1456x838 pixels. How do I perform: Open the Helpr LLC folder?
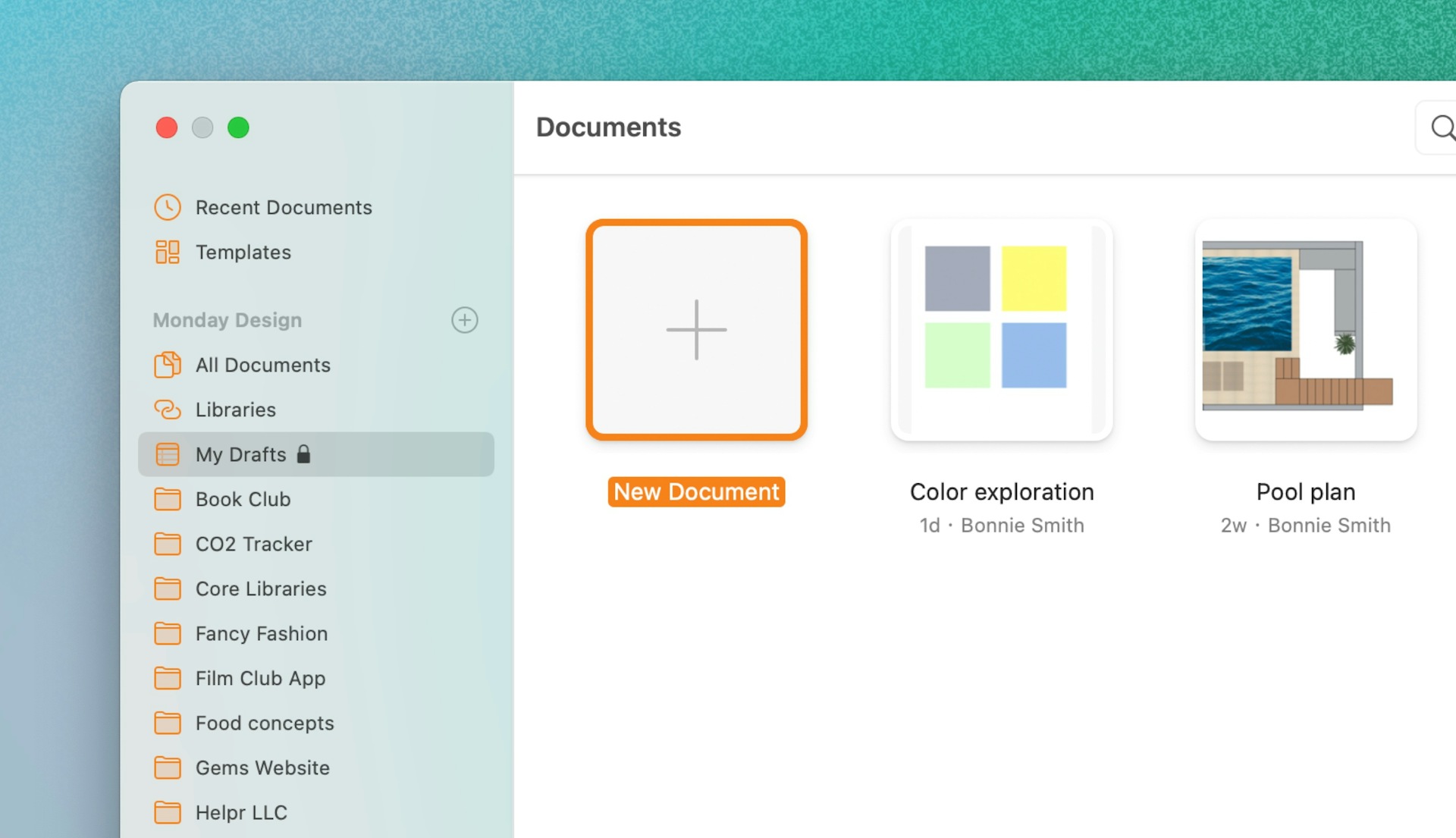[x=240, y=812]
